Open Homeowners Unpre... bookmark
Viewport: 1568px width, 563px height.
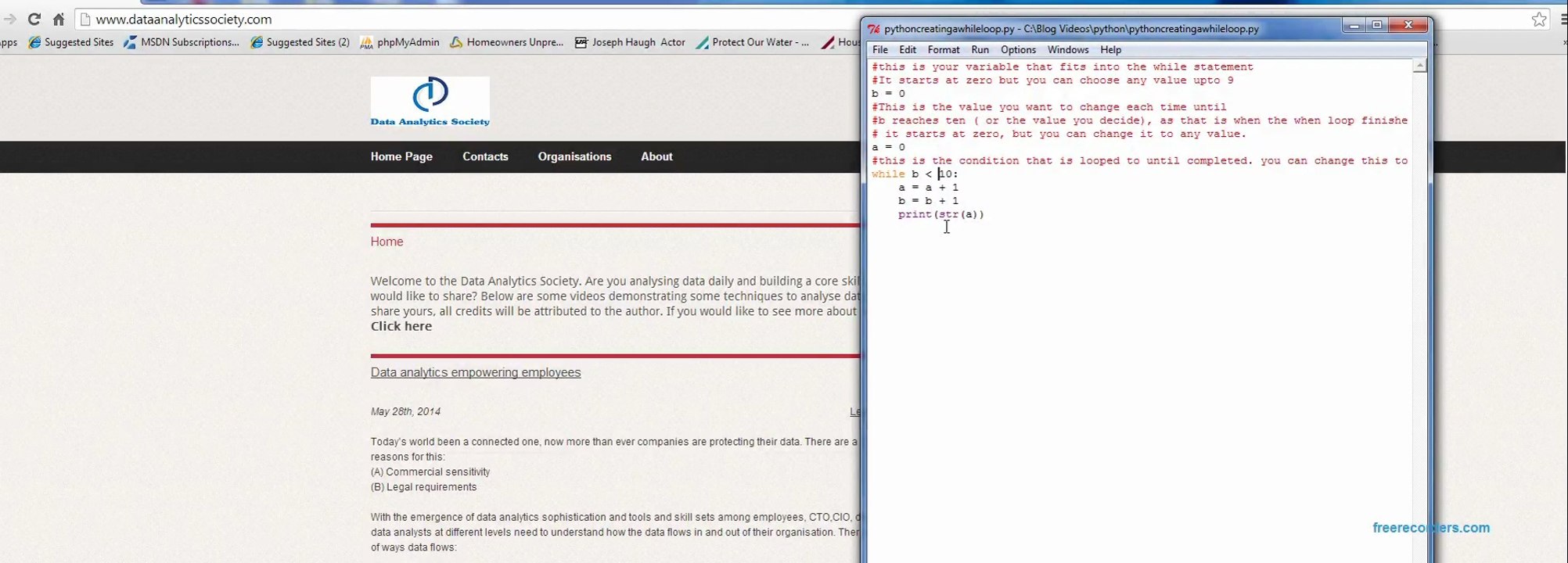click(506, 42)
